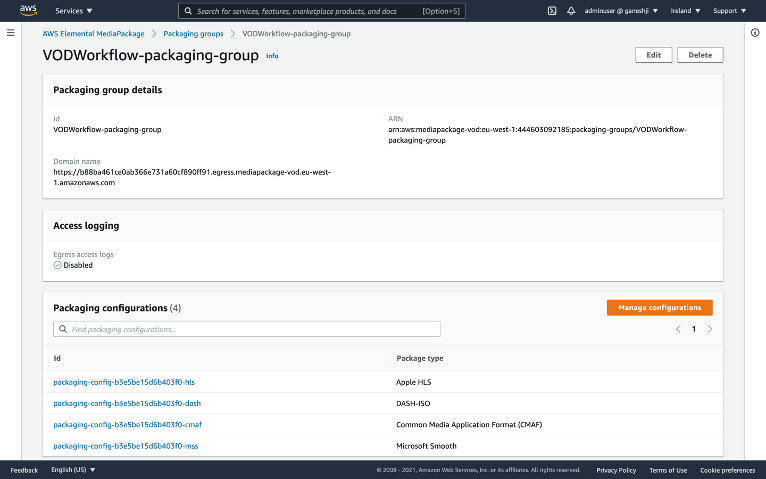Focus the AWS services search field

(x=322, y=11)
